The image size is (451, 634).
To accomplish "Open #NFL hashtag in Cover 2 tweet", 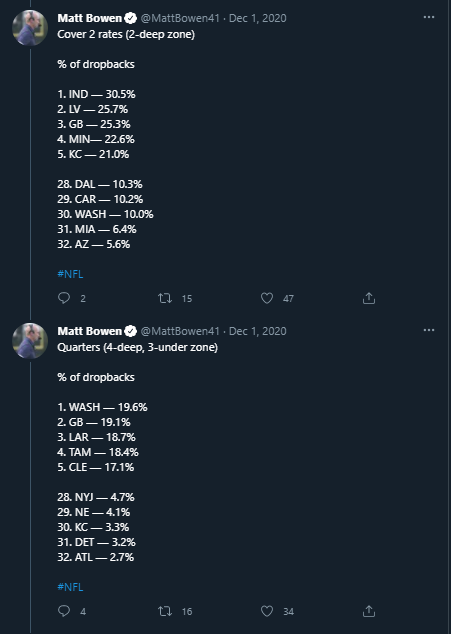I will [x=70, y=274].
